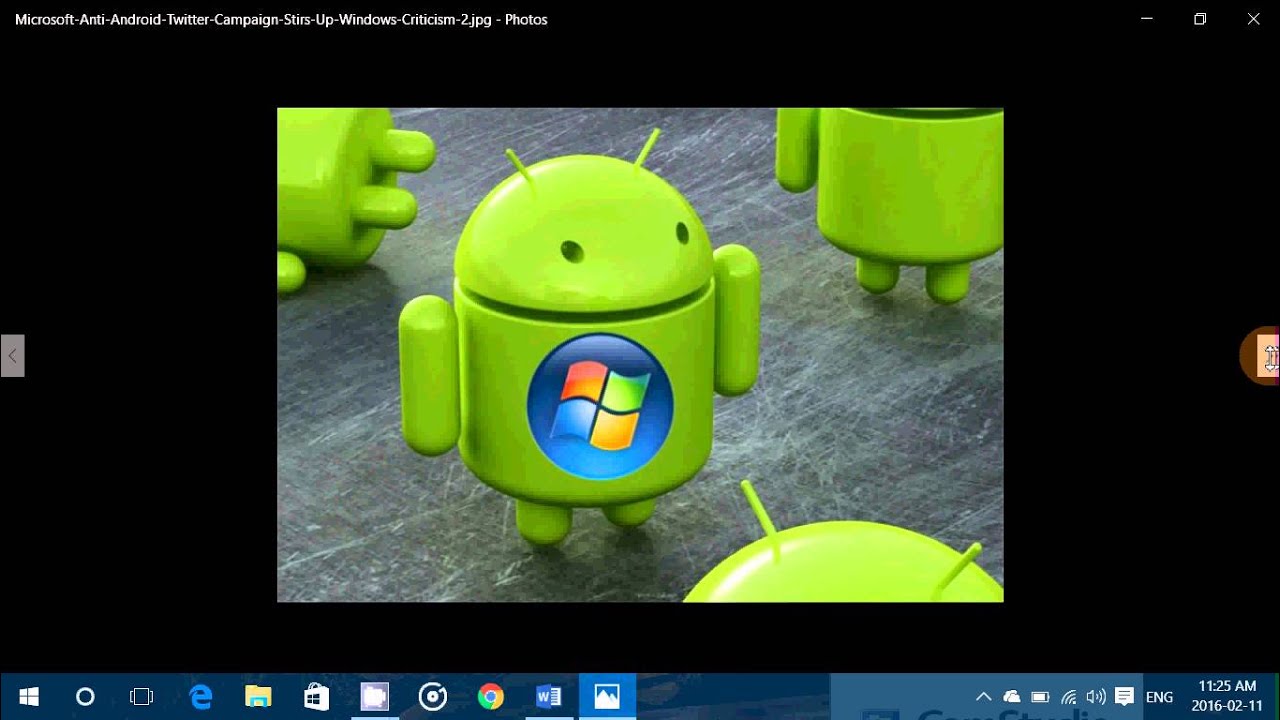1280x720 pixels.
Task: Click the Android robot photo
Action: click(x=640, y=355)
